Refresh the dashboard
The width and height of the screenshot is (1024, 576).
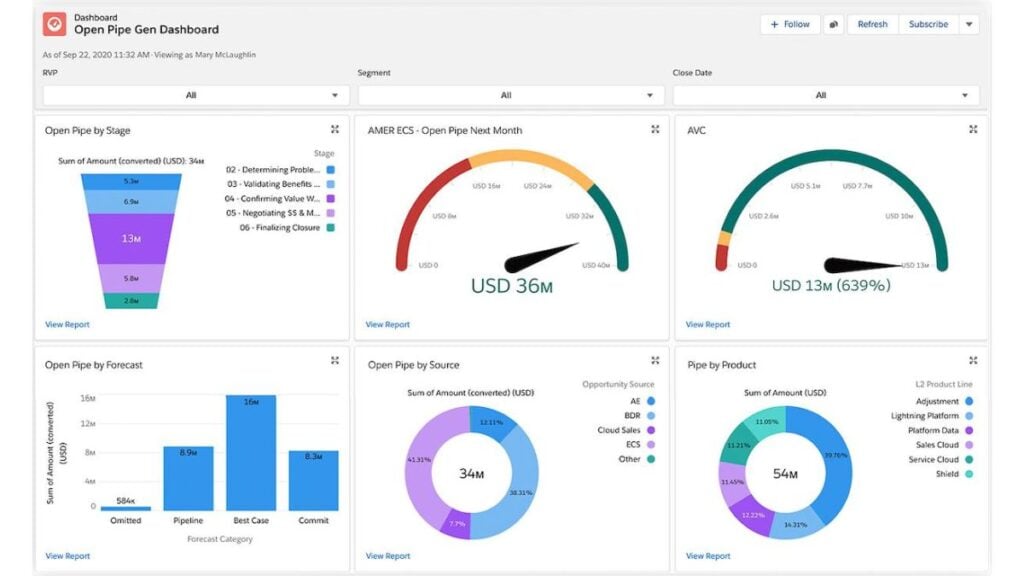click(x=872, y=24)
